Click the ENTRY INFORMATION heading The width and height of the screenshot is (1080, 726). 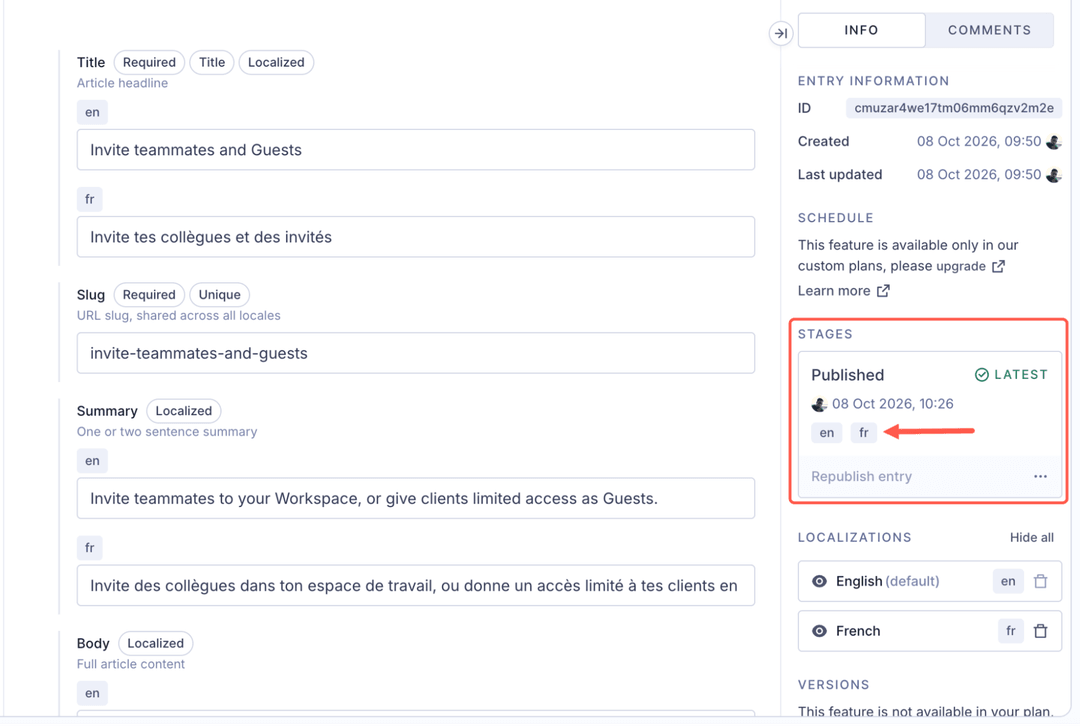tap(873, 81)
